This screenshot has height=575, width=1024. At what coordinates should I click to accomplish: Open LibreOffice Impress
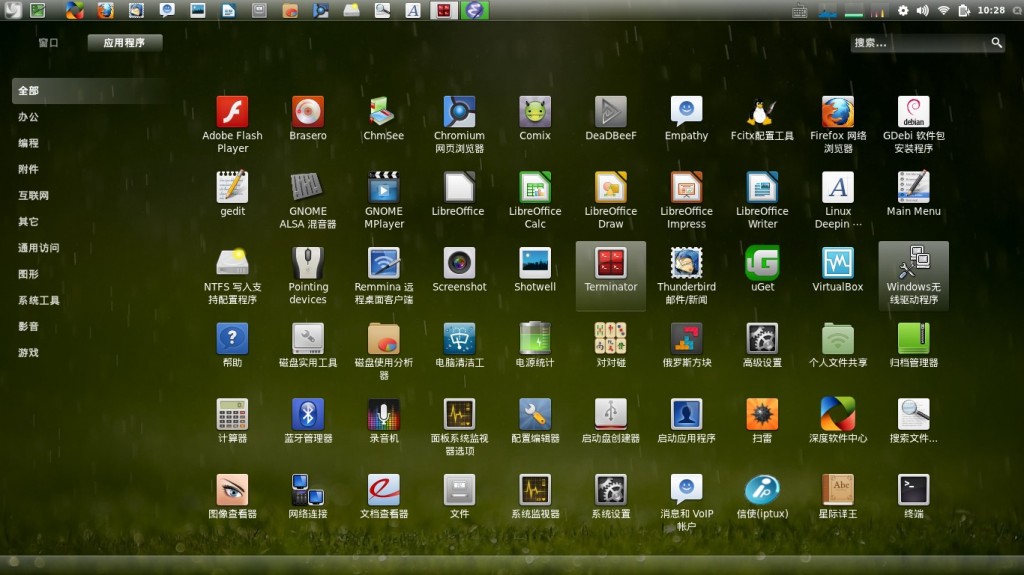[686, 200]
